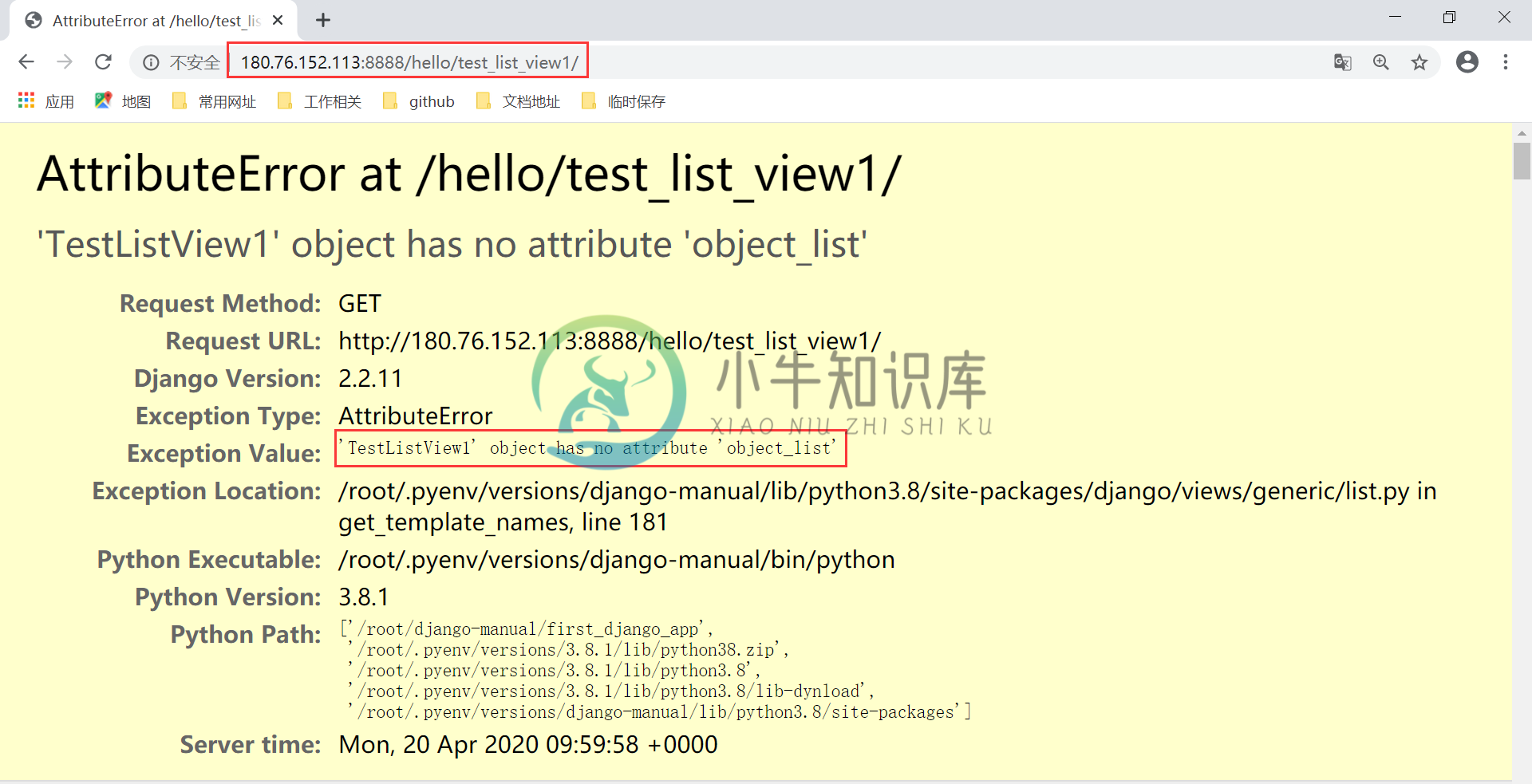Click the site-packages Python Path entry
This screenshot has width=1532, height=784.
pos(659,712)
